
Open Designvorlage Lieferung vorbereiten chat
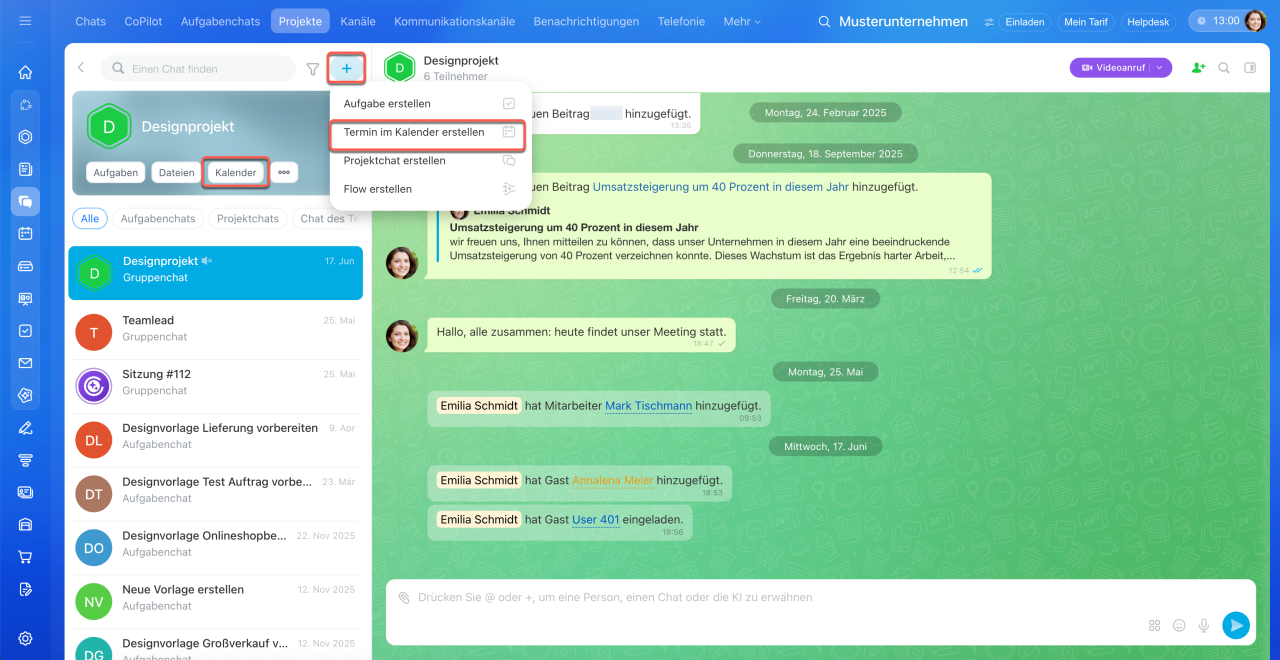pos(215,437)
